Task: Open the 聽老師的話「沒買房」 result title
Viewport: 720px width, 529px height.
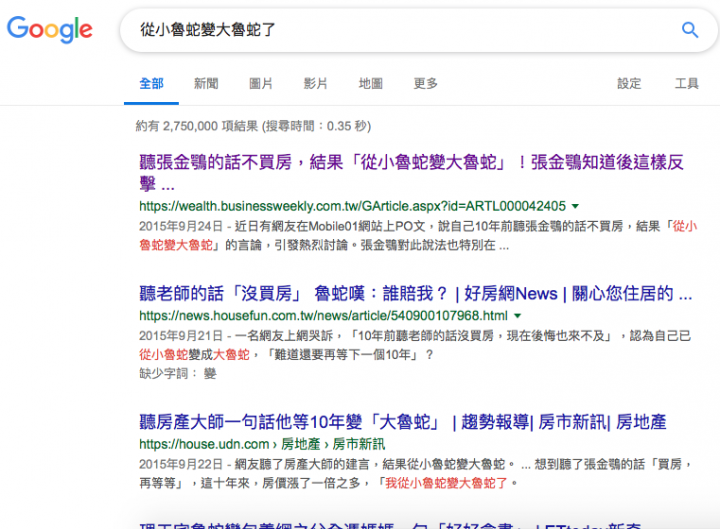Action: point(416,293)
